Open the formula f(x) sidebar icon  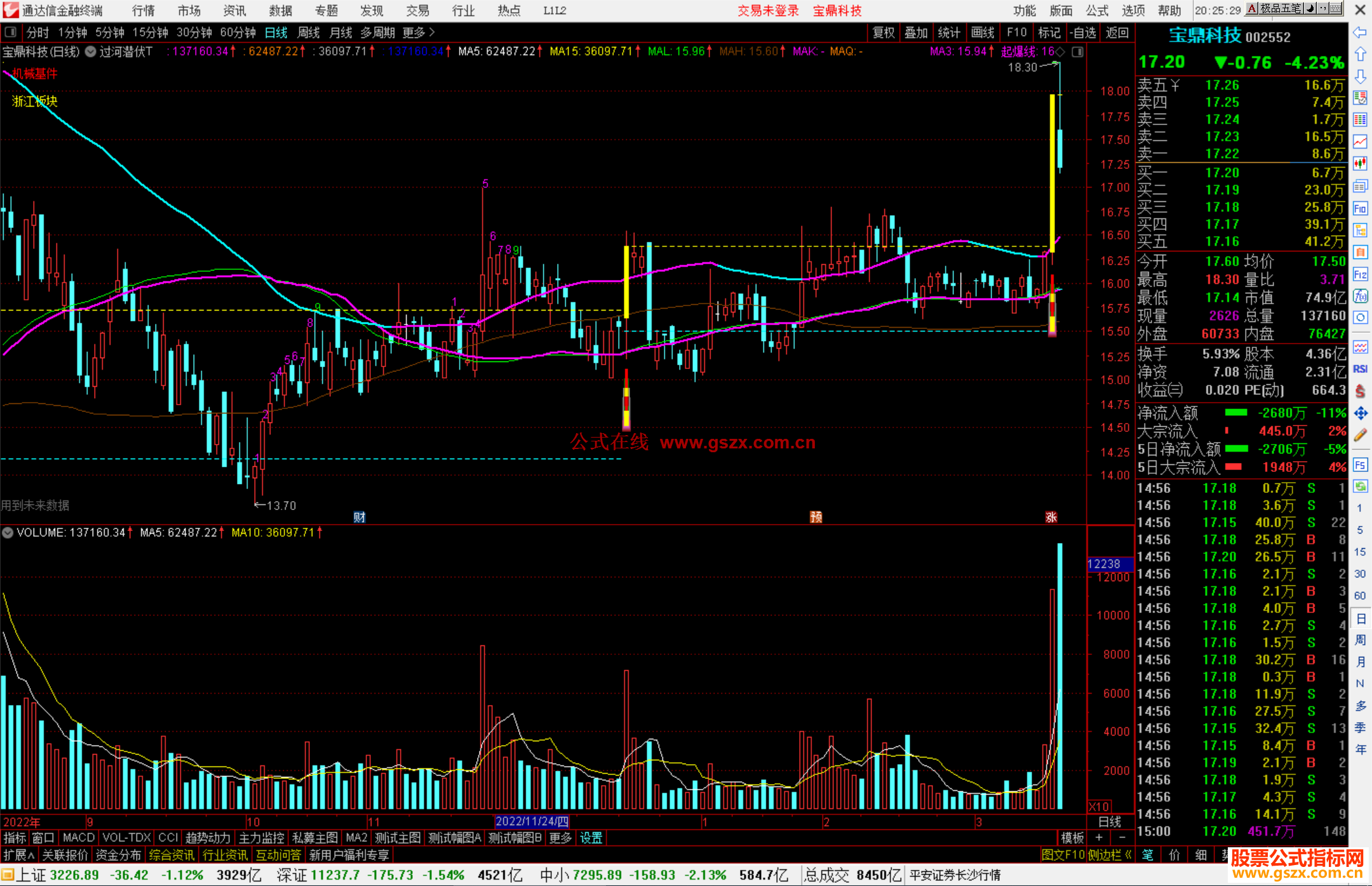click(1360, 296)
